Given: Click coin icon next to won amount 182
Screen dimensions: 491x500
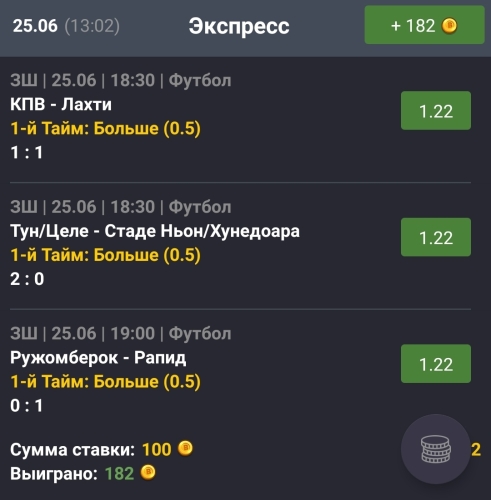Looking at the screenshot, I should pyautogui.click(x=148, y=473).
